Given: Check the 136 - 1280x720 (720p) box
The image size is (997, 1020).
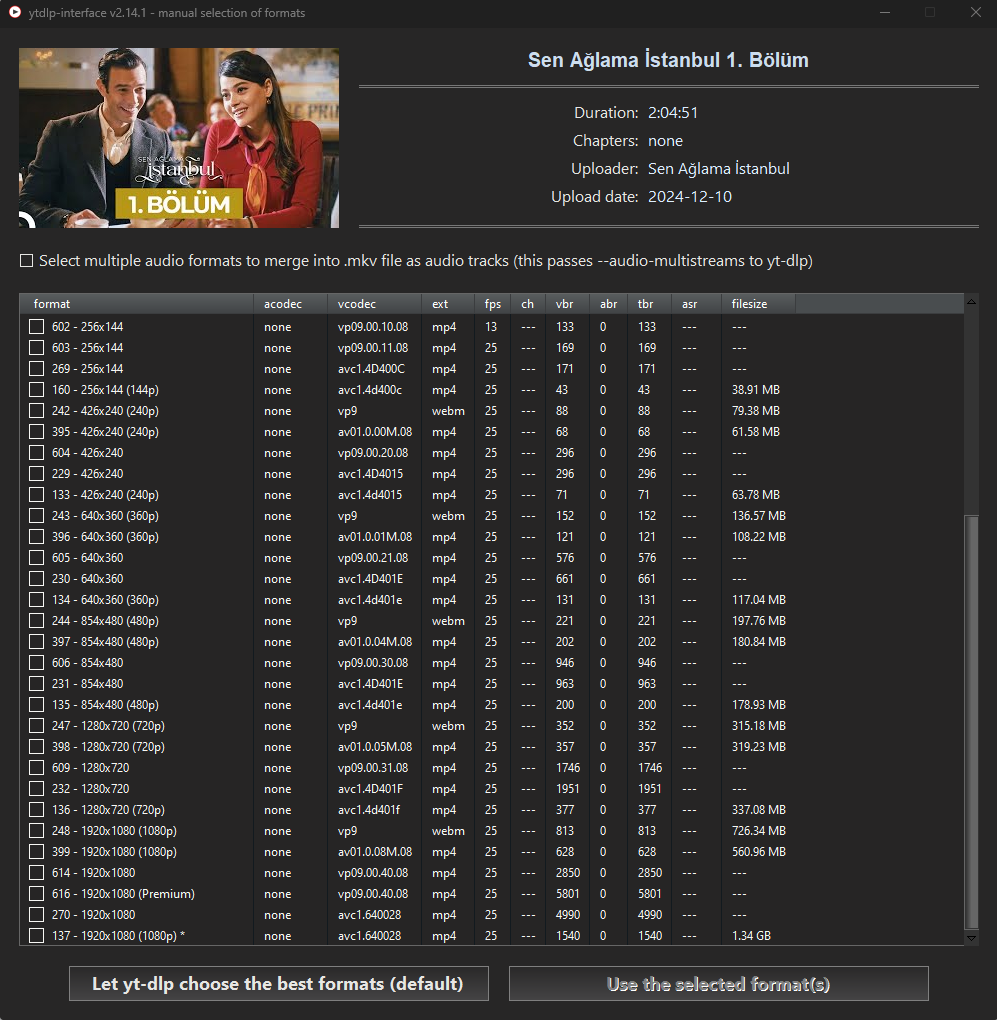Looking at the screenshot, I should point(36,809).
